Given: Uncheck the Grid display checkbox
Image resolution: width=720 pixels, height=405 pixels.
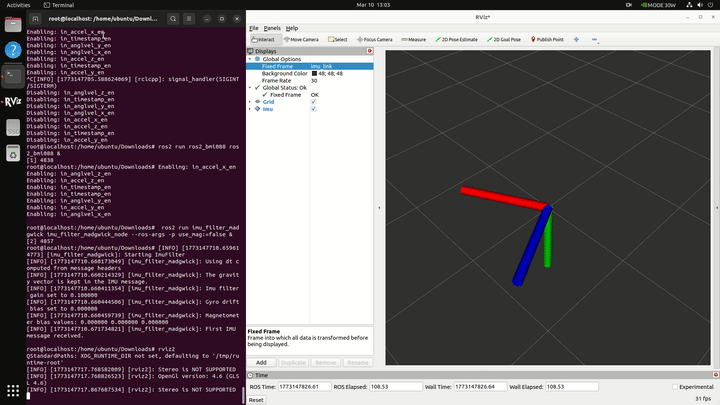Looking at the screenshot, I should (x=313, y=102).
